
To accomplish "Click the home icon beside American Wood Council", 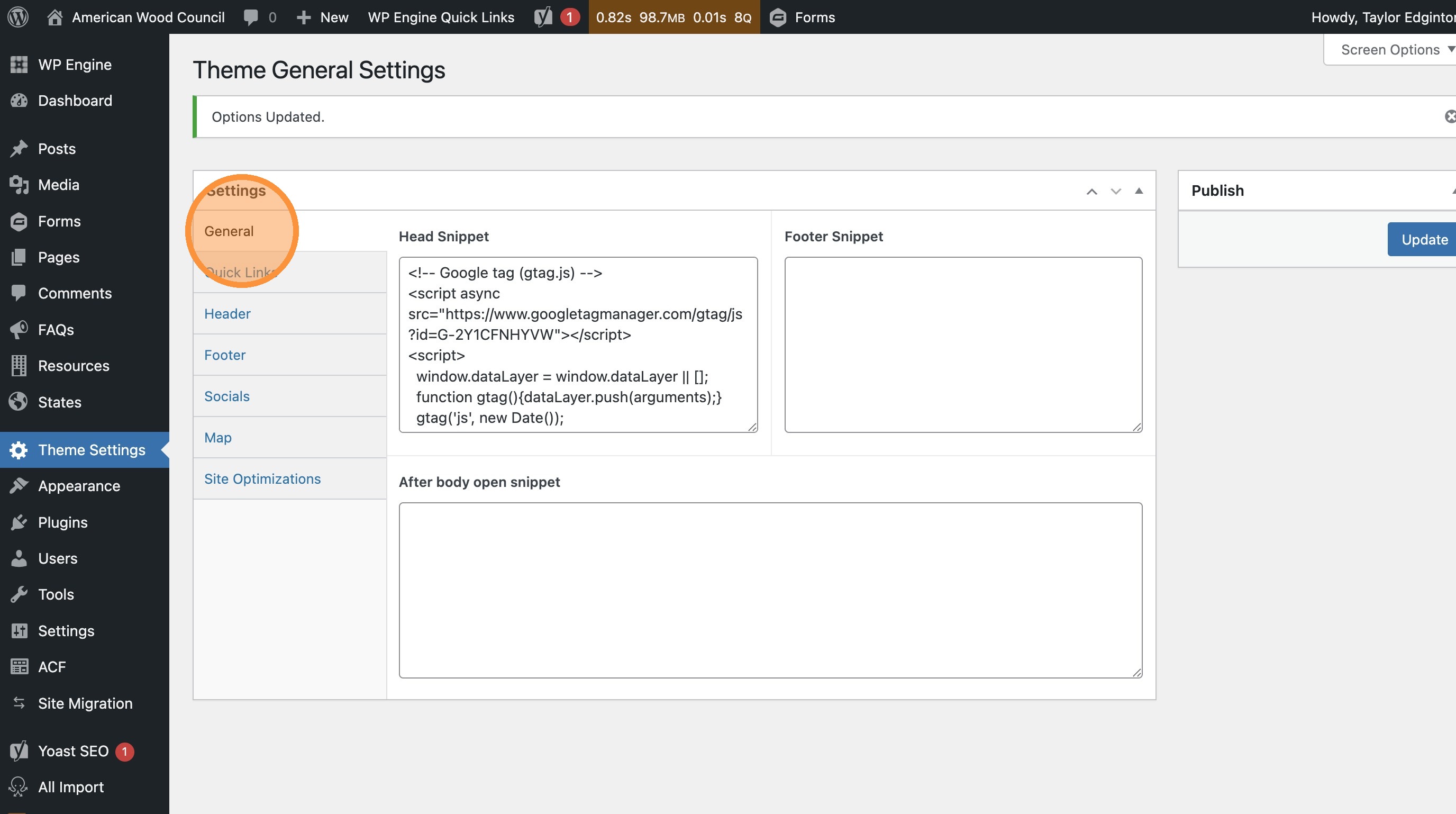I will coord(54,17).
